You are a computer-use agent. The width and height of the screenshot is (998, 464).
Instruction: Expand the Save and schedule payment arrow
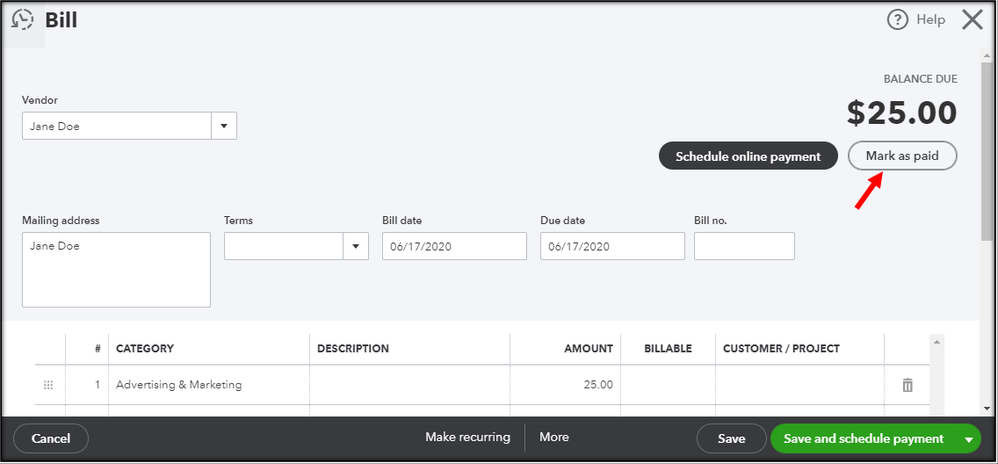[x=967, y=438]
